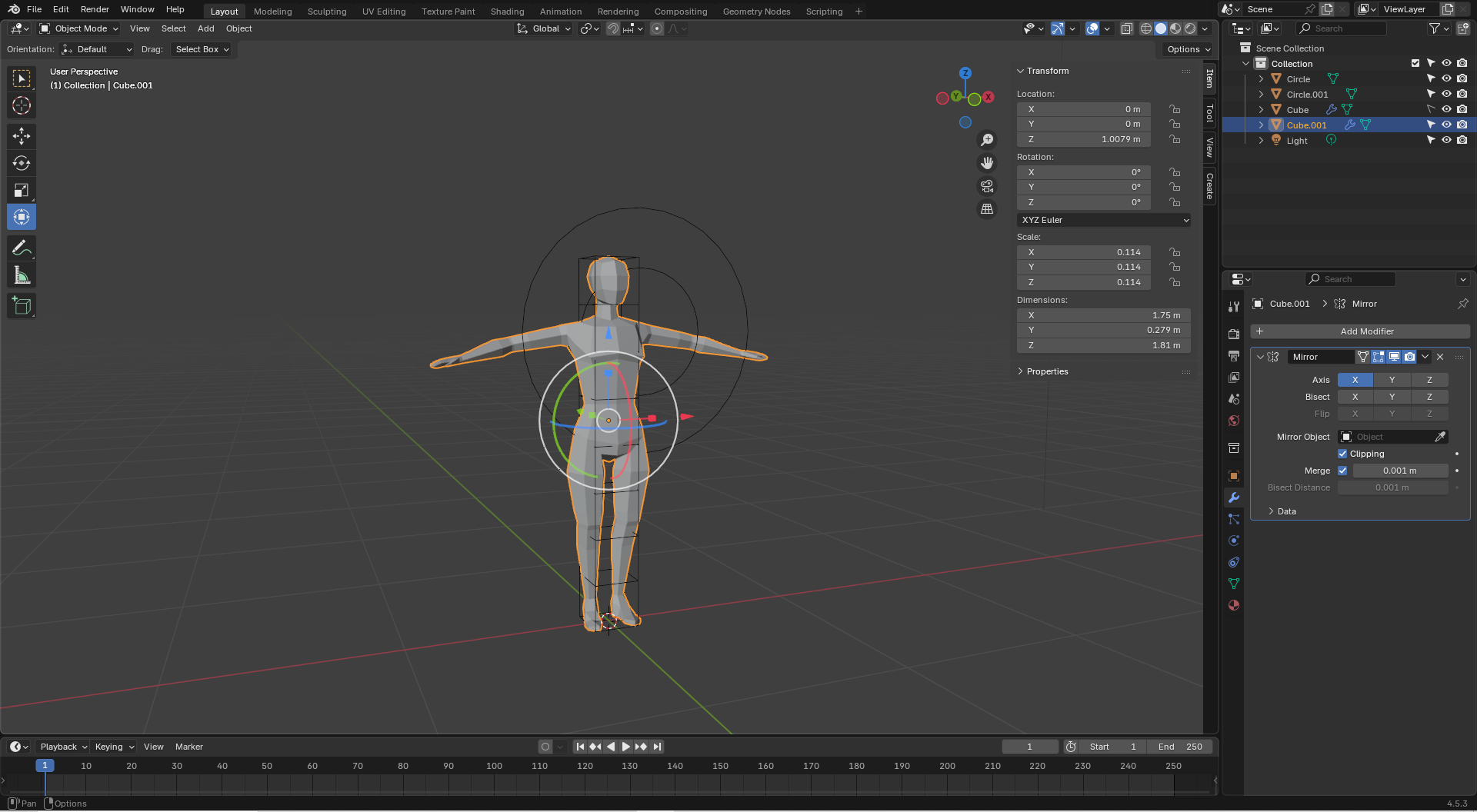The width and height of the screenshot is (1477, 812).
Task: Select the Scale tool
Action: pos(22,190)
